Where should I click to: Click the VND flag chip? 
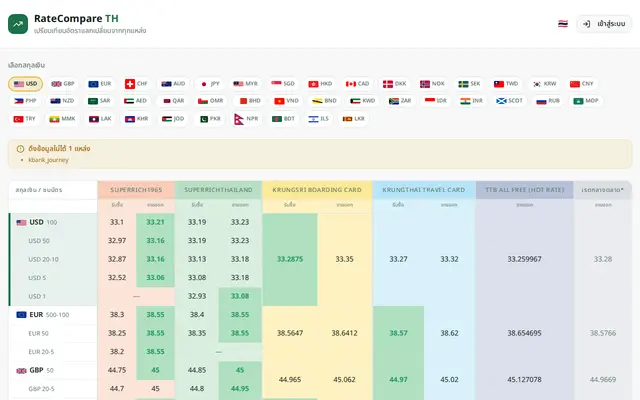286,101
